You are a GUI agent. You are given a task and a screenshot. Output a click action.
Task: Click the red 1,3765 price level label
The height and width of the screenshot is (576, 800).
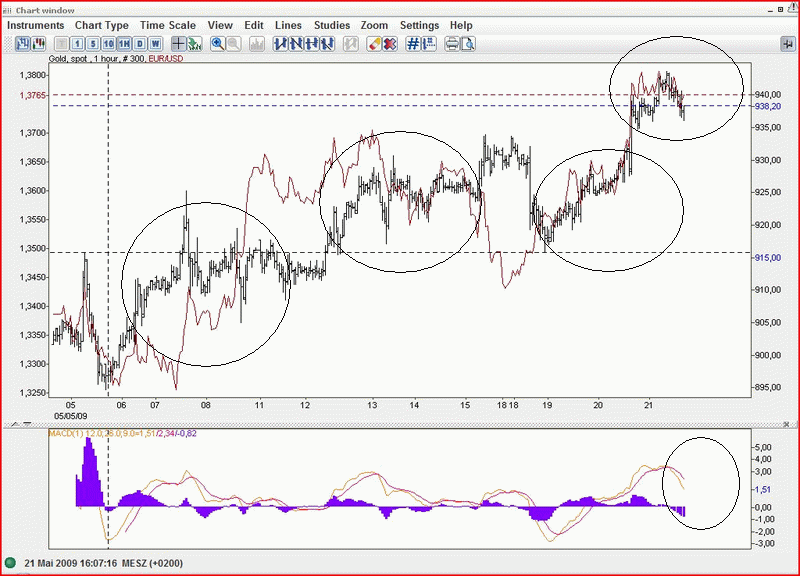point(33,95)
